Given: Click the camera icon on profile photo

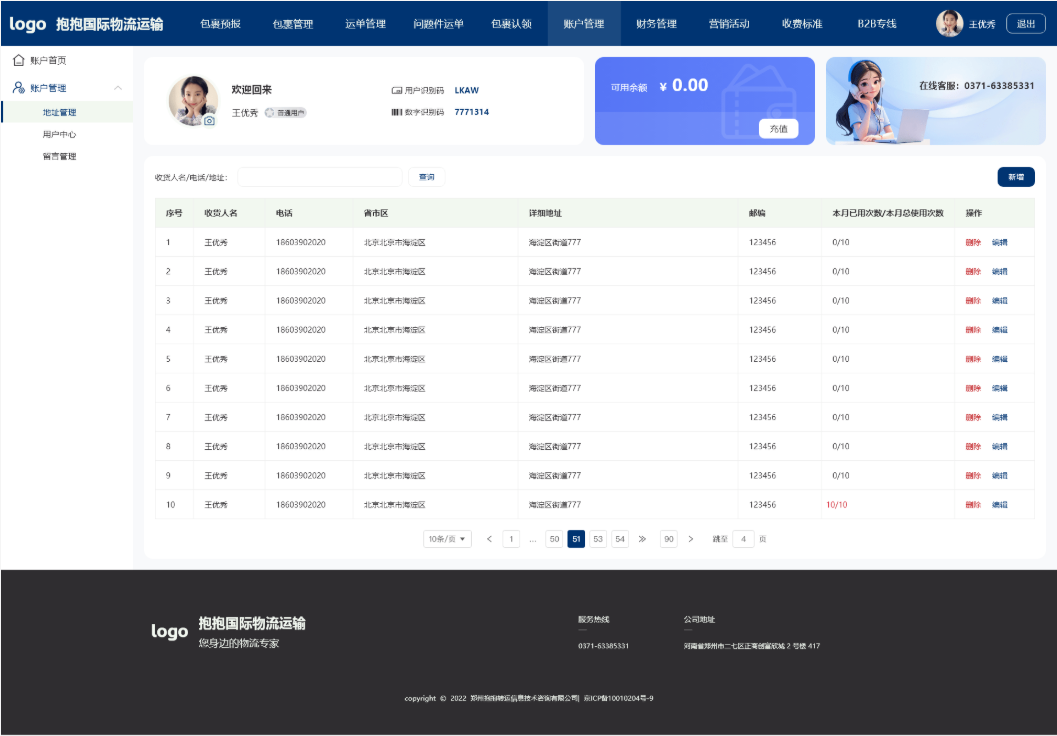Looking at the screenshot, I should coord(209,121).
